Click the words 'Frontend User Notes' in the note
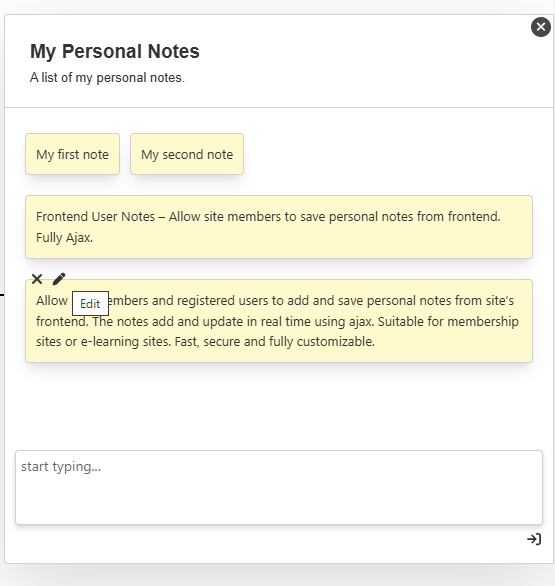555x586 pixels. click(95, 217)
